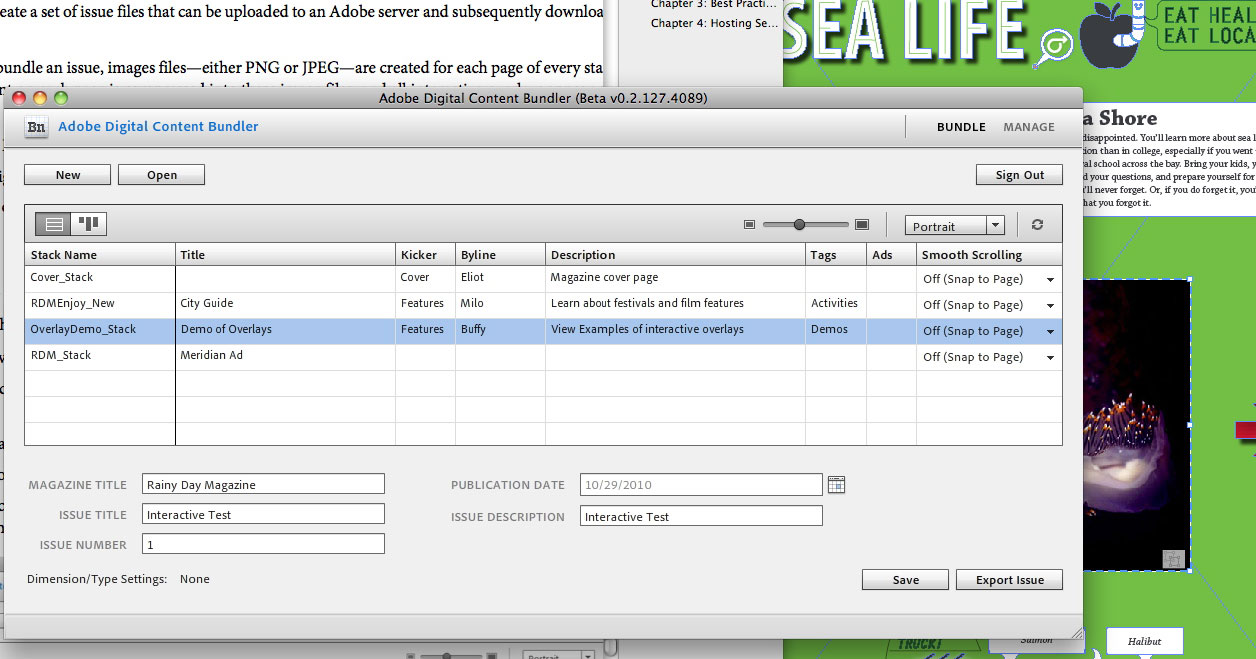The image size is (1256, 659).
Task: Click the large thumbnail size icon
Action: [862, 225]
